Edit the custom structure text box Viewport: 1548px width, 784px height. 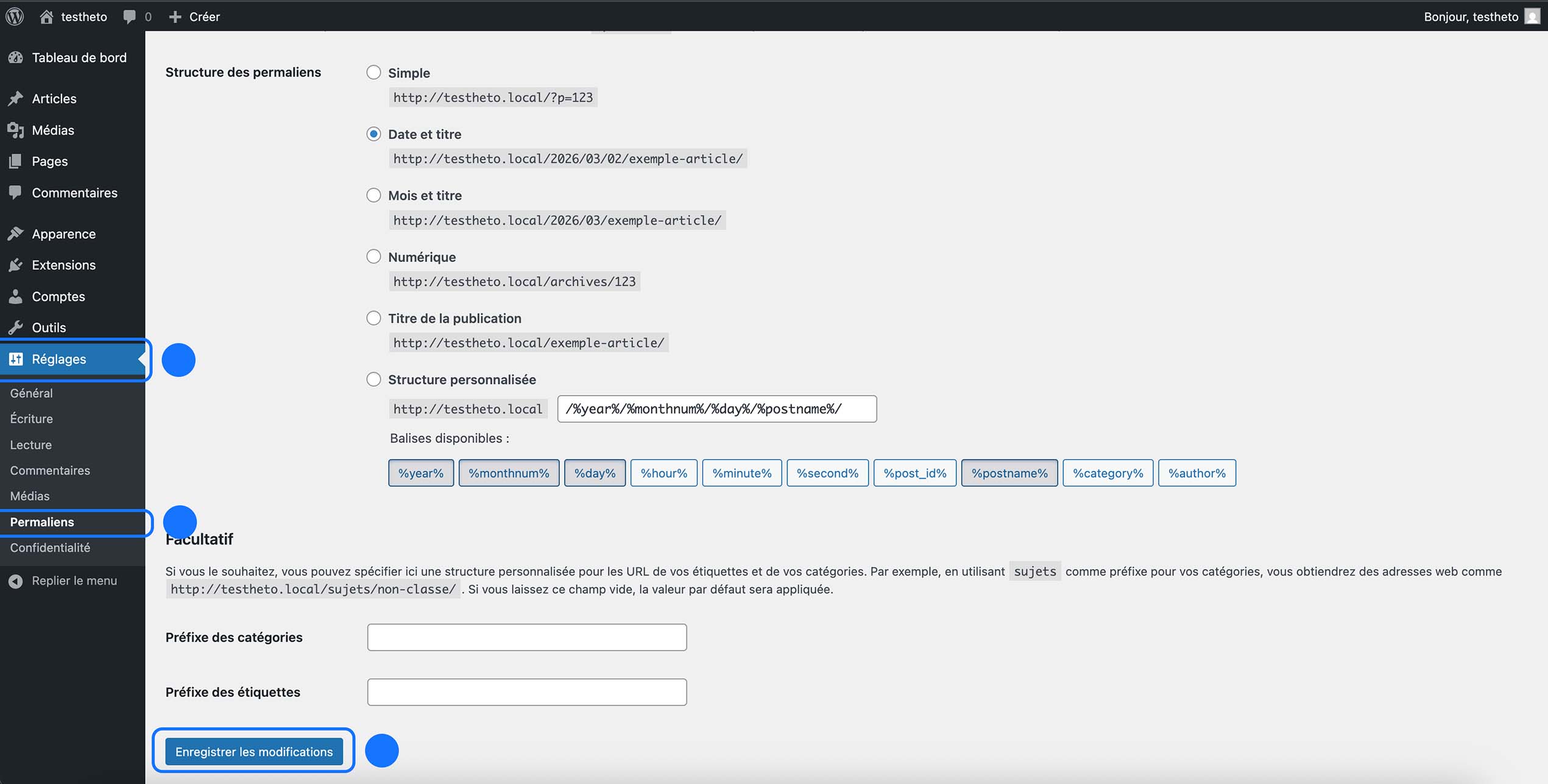point(716,409)
